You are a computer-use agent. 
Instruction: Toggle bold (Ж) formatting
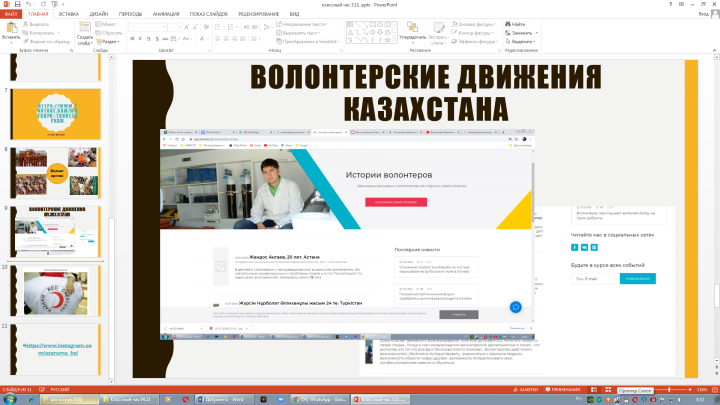tap(132, 39)
